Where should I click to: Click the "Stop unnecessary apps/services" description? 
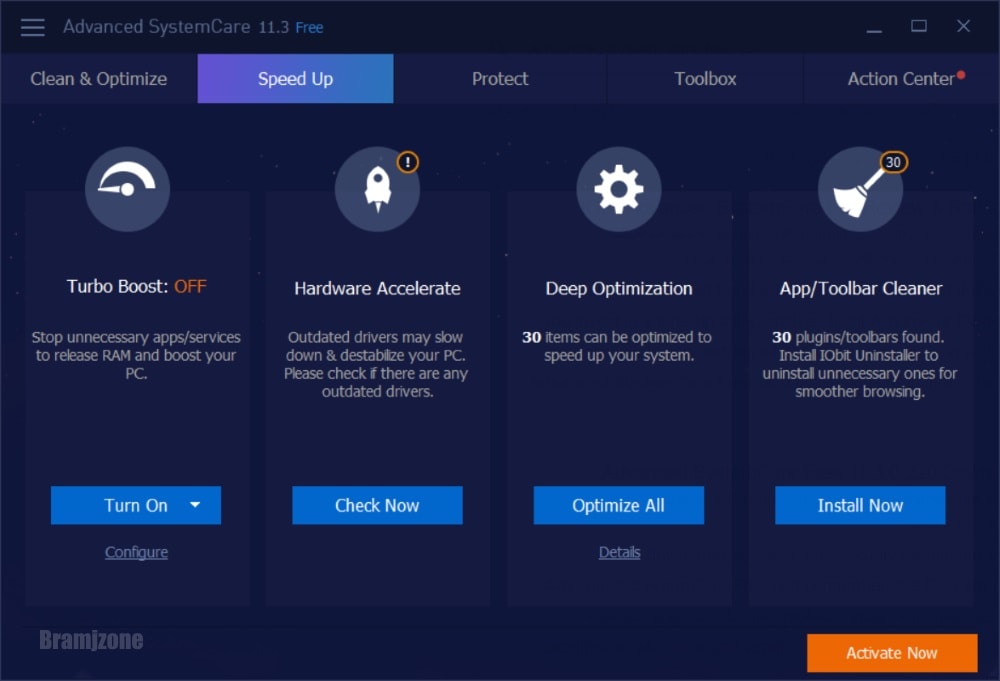point(136,355)
